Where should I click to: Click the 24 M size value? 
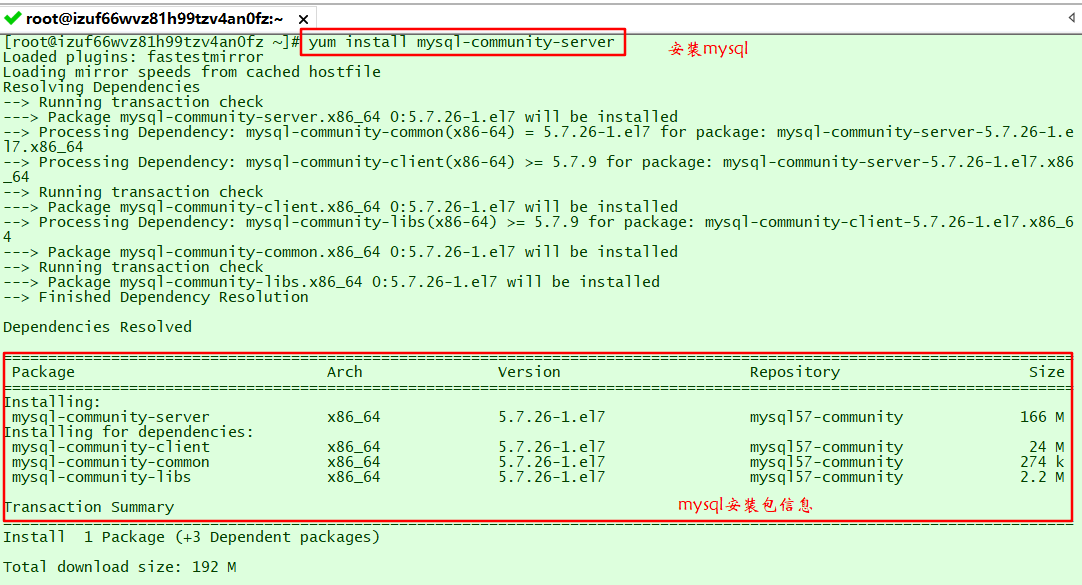click(x=1047, y=447)
